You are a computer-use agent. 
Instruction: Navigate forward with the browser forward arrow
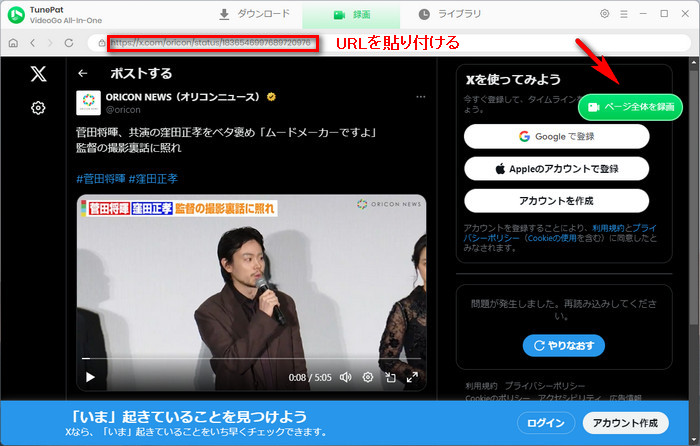coord(50,43)
